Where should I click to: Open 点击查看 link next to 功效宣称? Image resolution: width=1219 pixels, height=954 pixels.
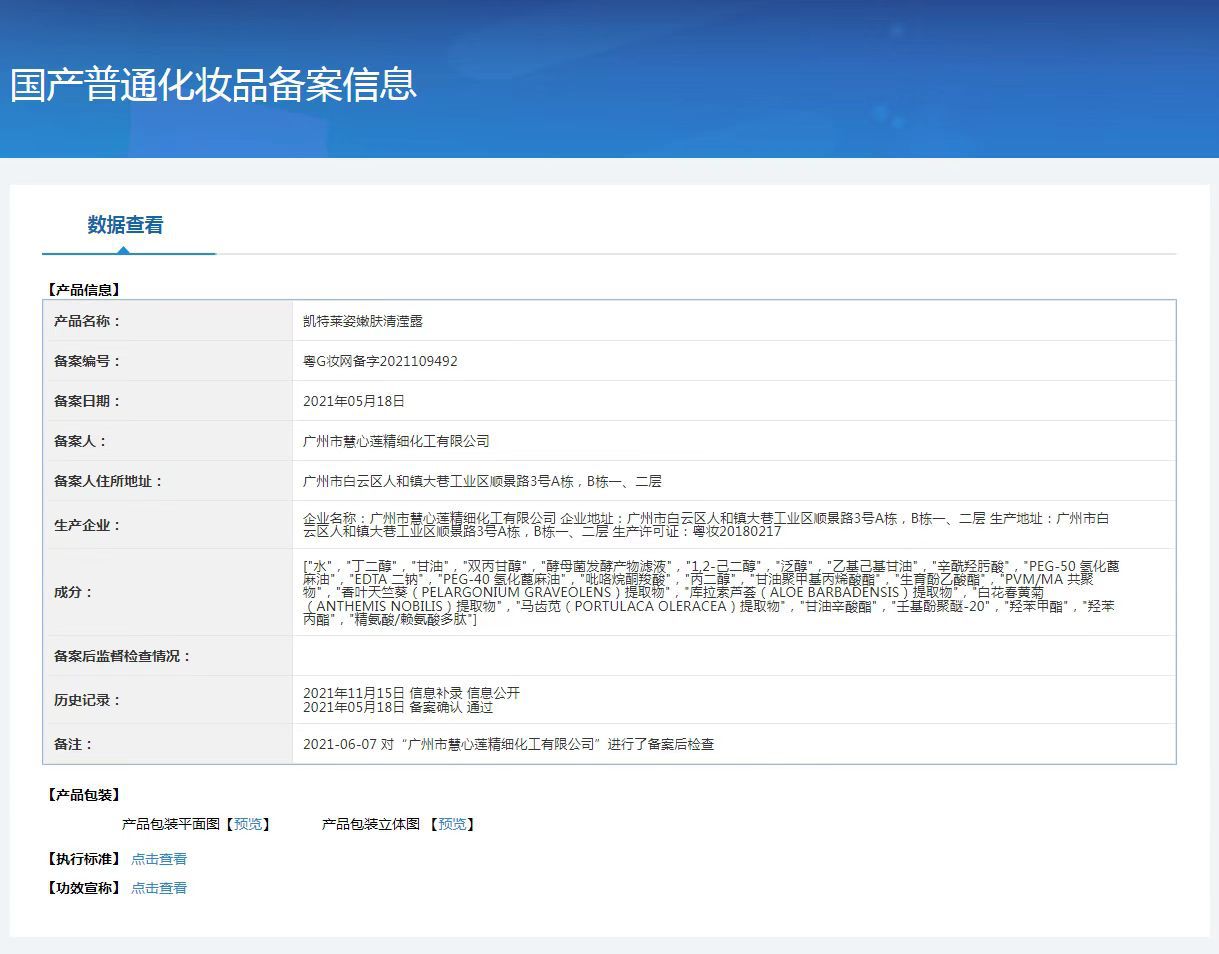click(x=159, y=888)
